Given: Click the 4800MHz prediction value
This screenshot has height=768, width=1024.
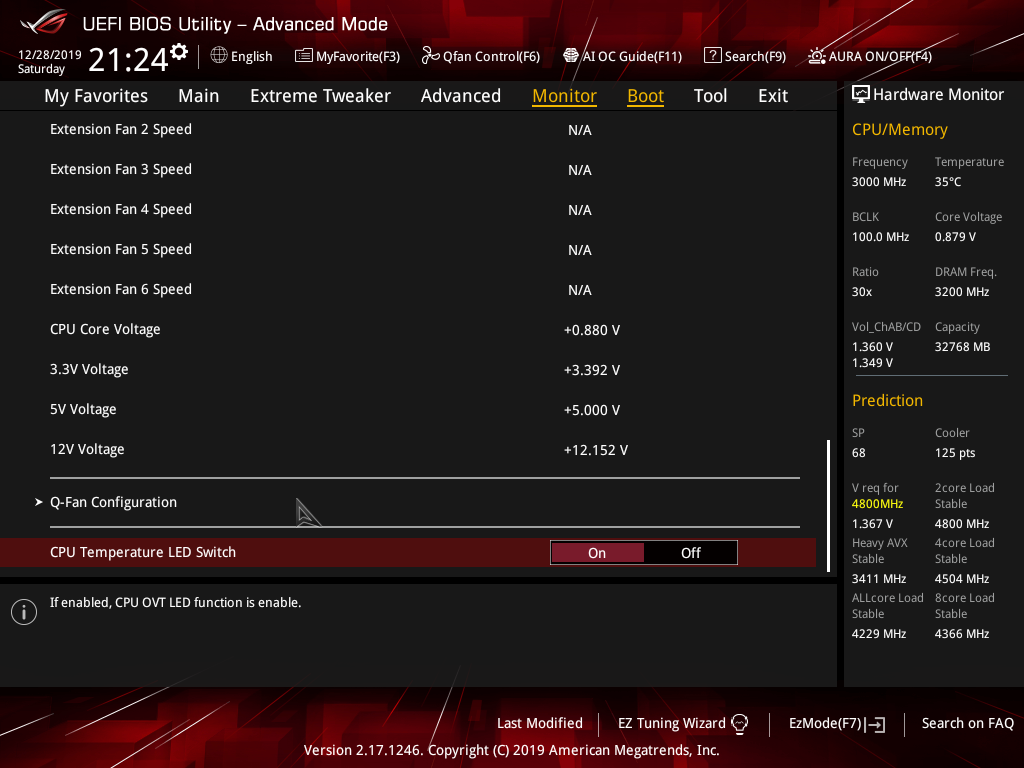Looking at the screenshot, I should (877, 504).
